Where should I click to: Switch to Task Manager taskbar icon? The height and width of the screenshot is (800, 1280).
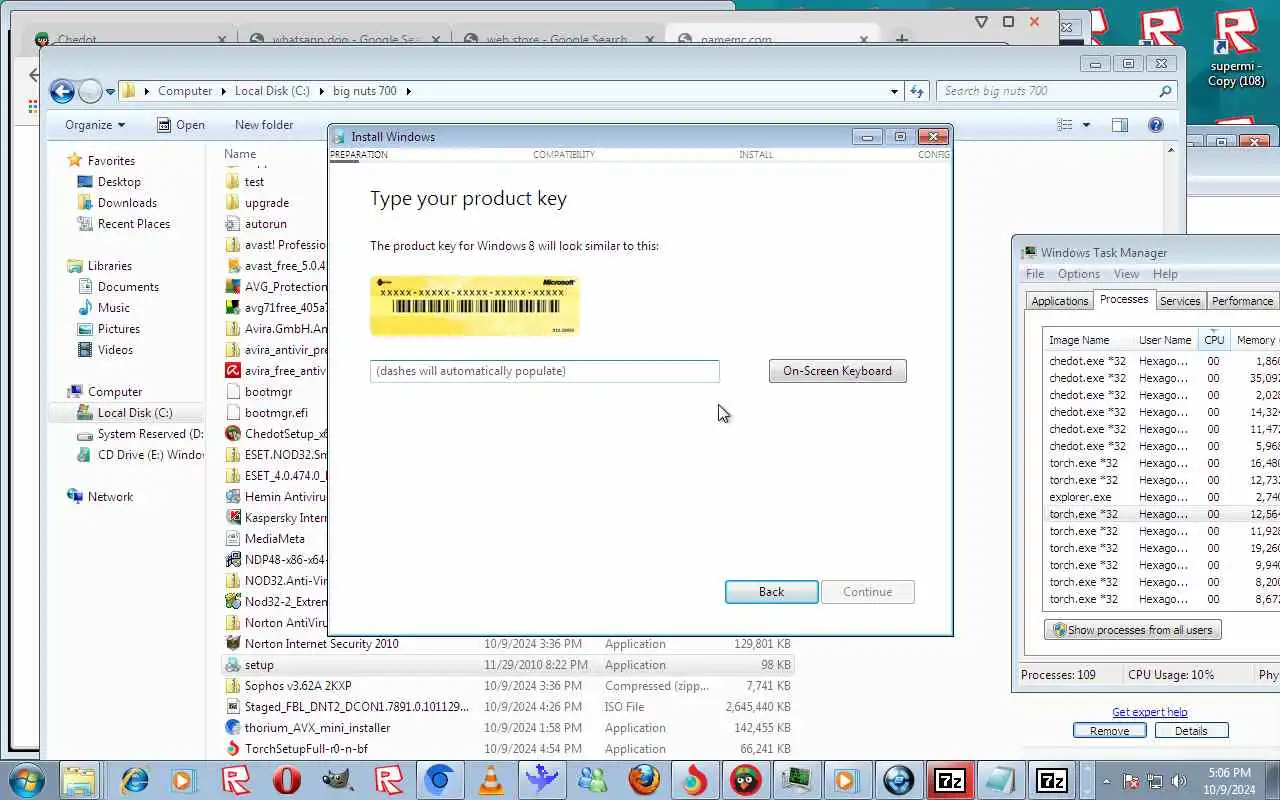(x=797, y=780)
